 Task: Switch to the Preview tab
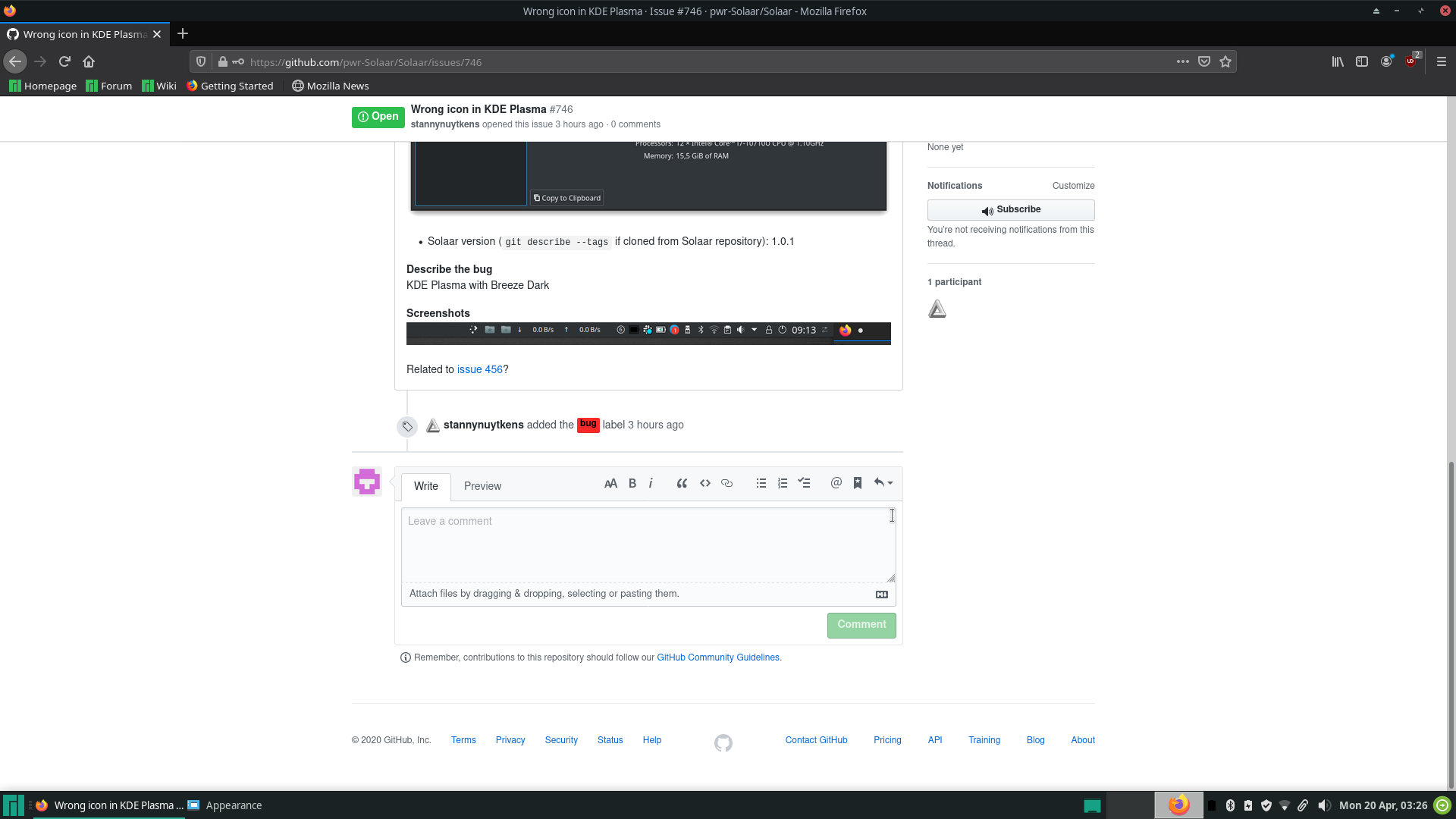(482, 486)
